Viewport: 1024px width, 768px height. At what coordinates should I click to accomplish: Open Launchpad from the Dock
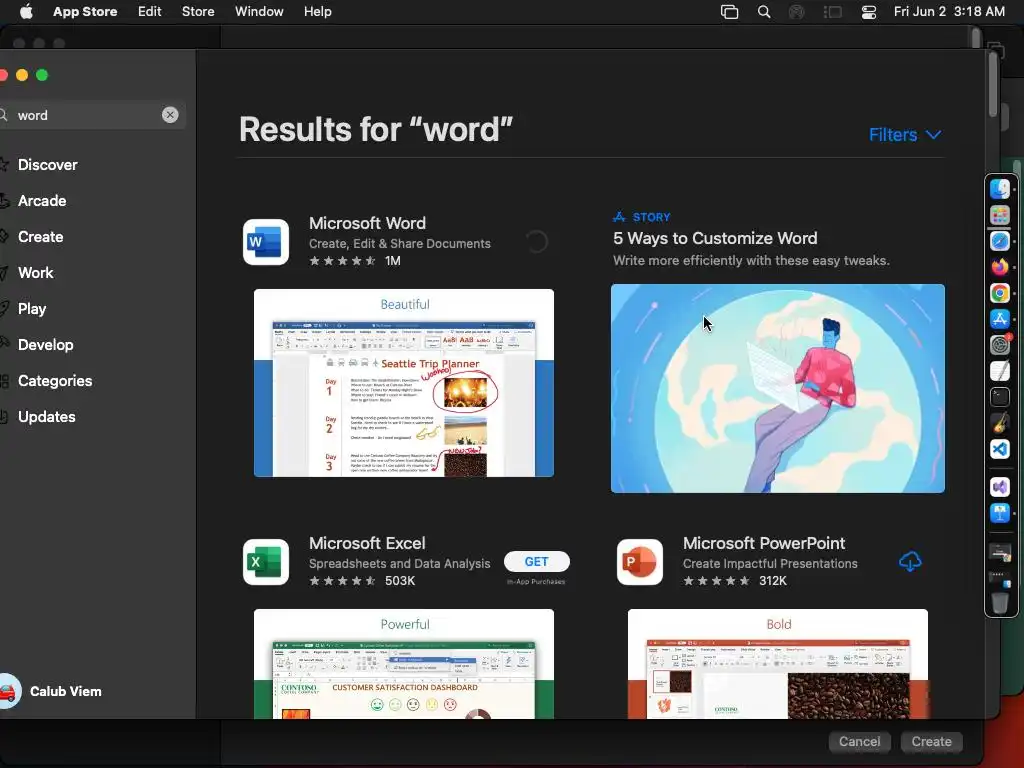[x=1000, y=215]
